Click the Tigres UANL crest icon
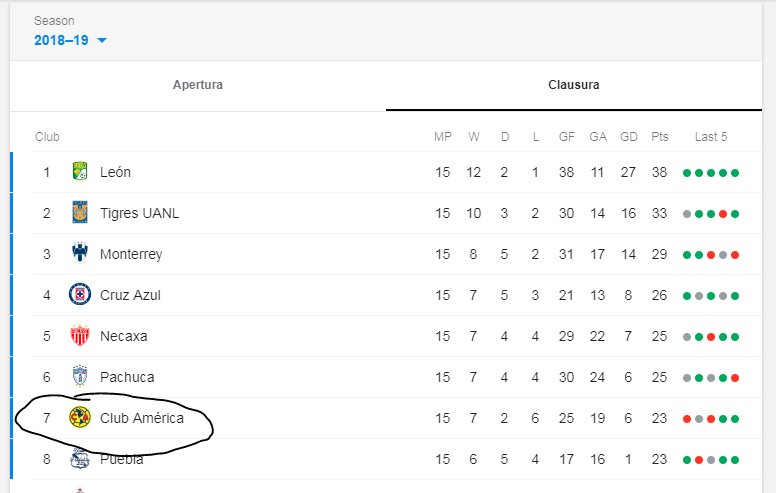Viewport: 776px width, 493px height. point(80,212)
